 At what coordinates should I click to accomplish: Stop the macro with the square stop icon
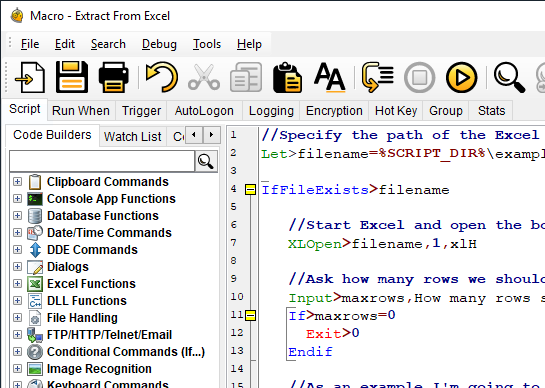point(420,77)
